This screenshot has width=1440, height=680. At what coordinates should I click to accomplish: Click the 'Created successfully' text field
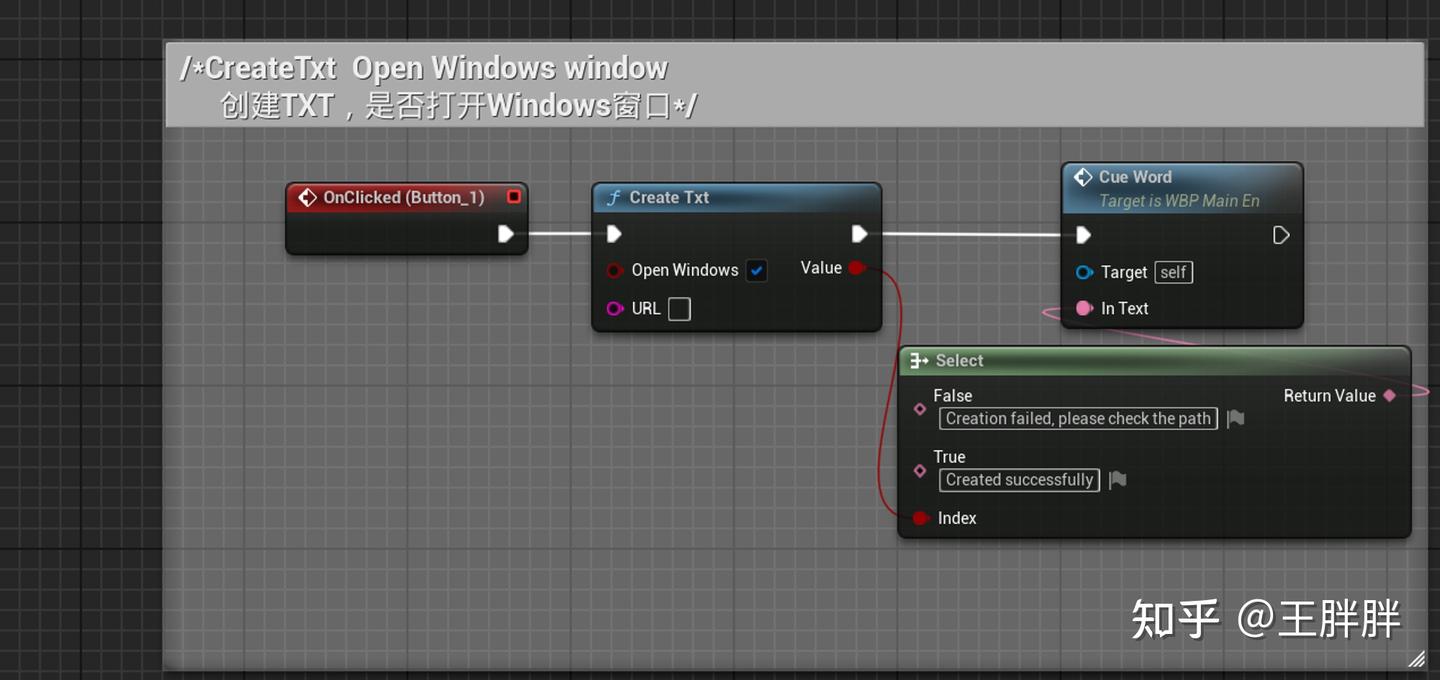point(1019,480)
